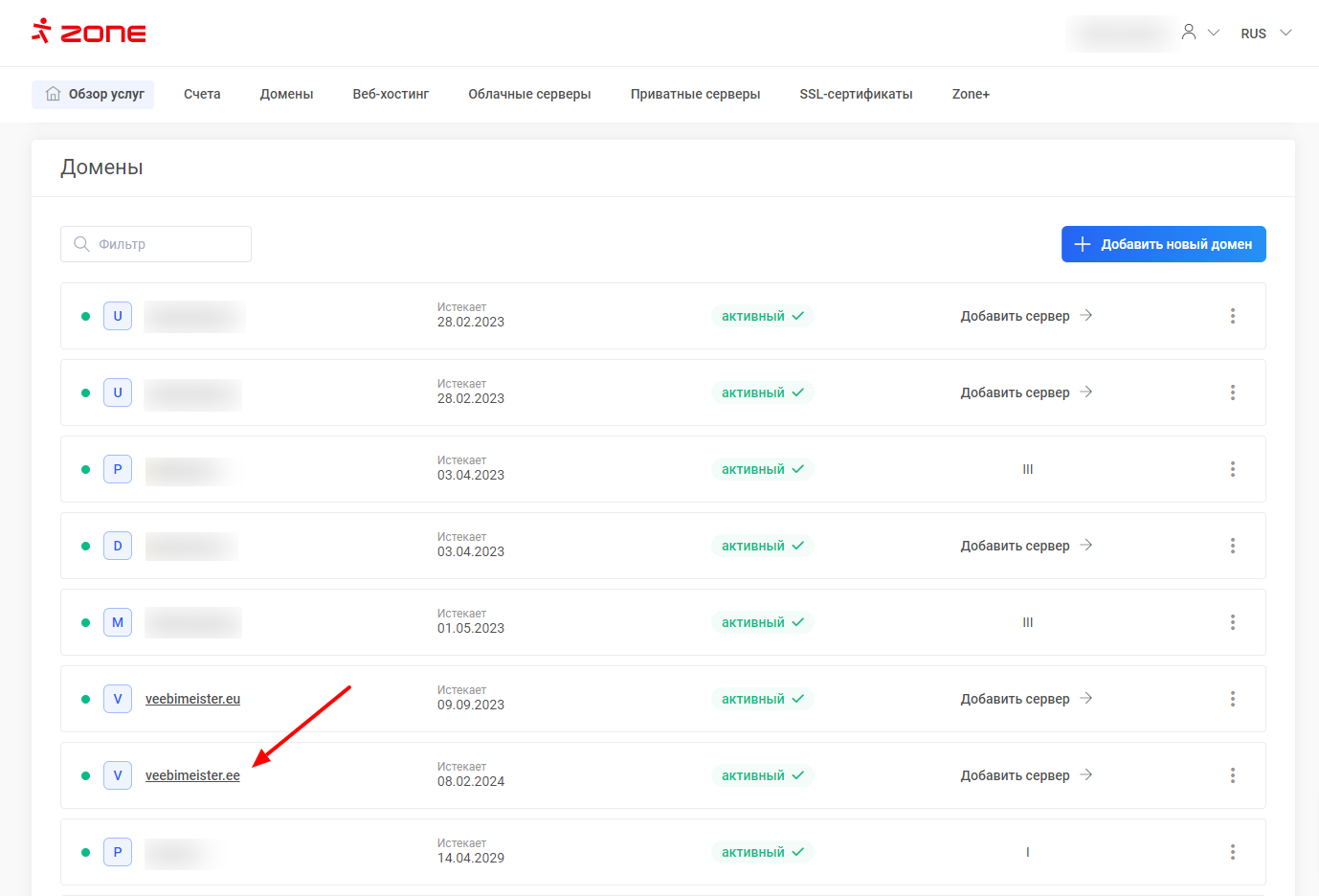Open the Обзор услуг home tab

click(x=94, y=94)
